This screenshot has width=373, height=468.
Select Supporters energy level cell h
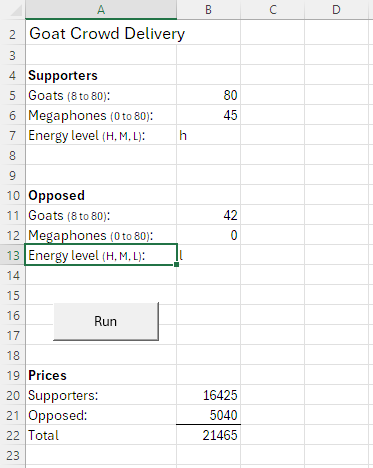point(208,135)
